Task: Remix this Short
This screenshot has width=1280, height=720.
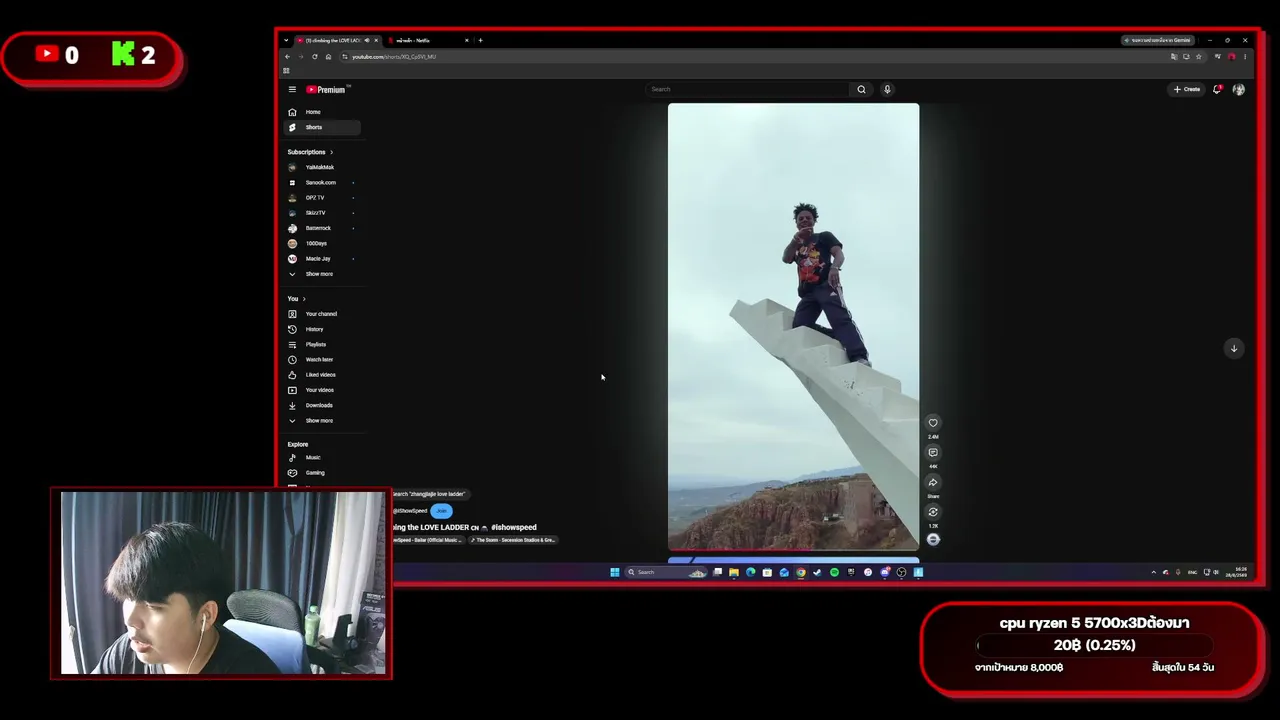Action: [933, 512]
